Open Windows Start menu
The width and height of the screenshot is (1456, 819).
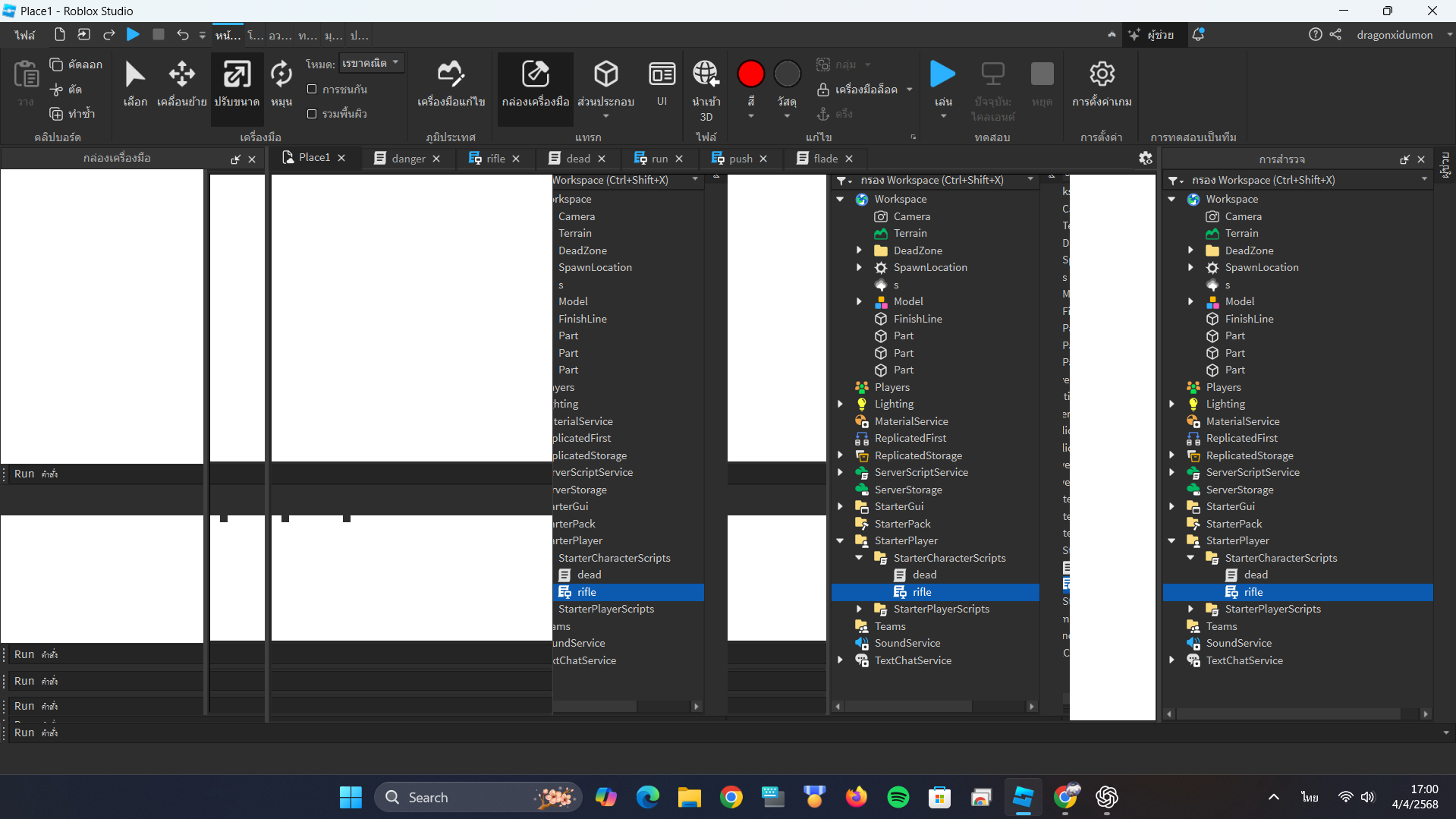click(351, 797)
